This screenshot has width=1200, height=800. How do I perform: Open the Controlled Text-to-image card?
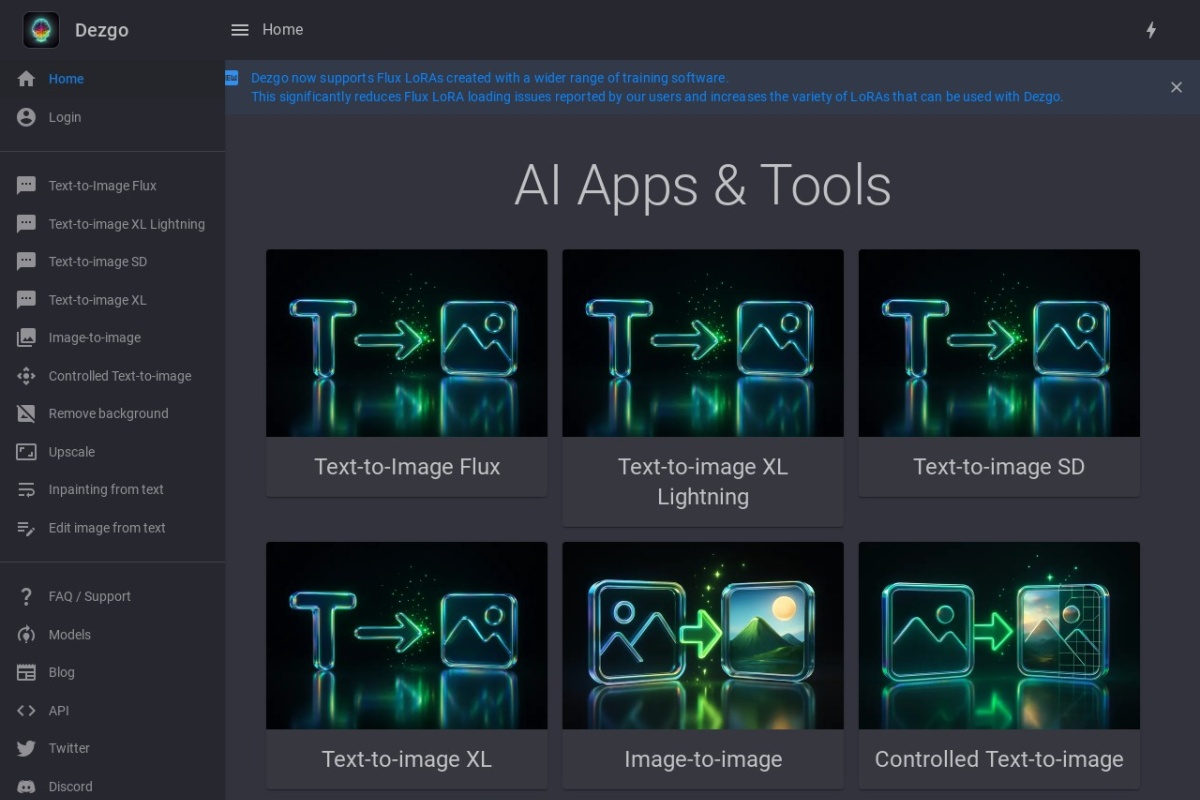(x=998, y=665)
